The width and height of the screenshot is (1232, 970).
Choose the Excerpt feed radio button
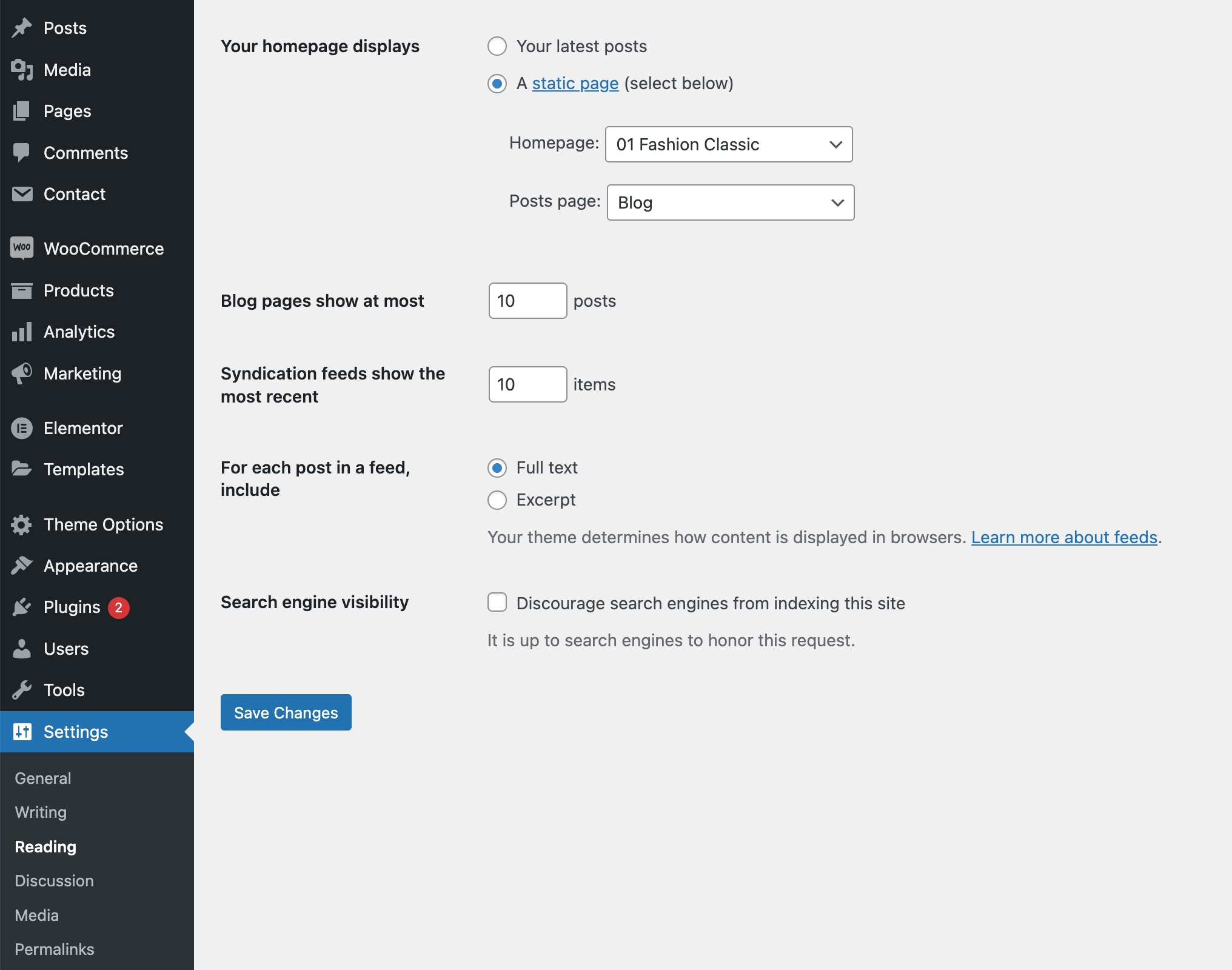[497, 500]
